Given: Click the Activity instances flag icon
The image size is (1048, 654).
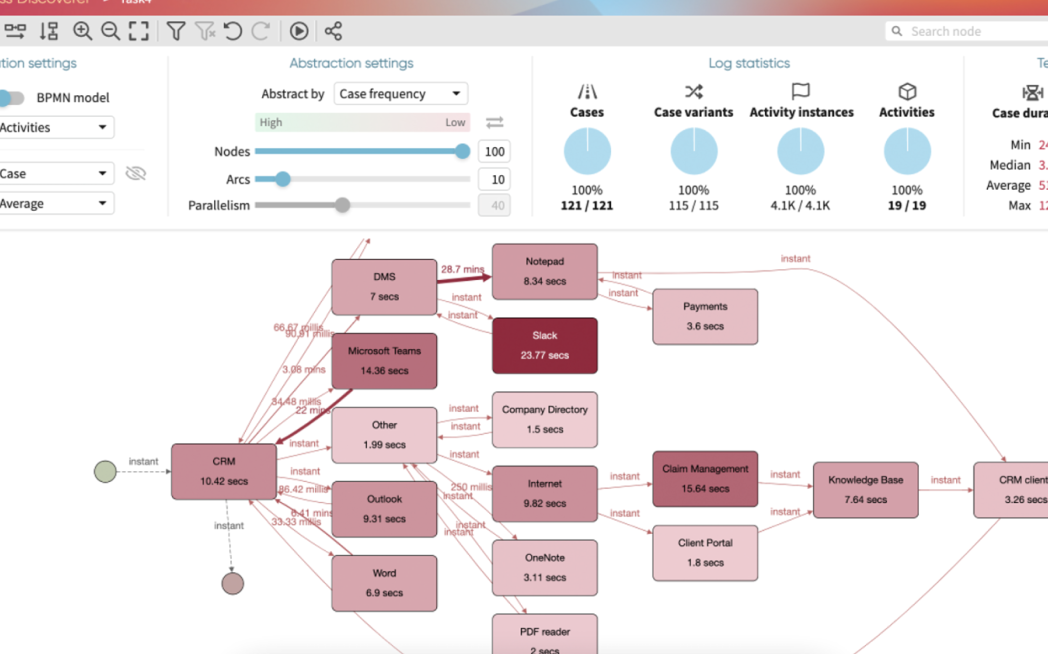Looking at the screenshot, I should tap(800, 92).
